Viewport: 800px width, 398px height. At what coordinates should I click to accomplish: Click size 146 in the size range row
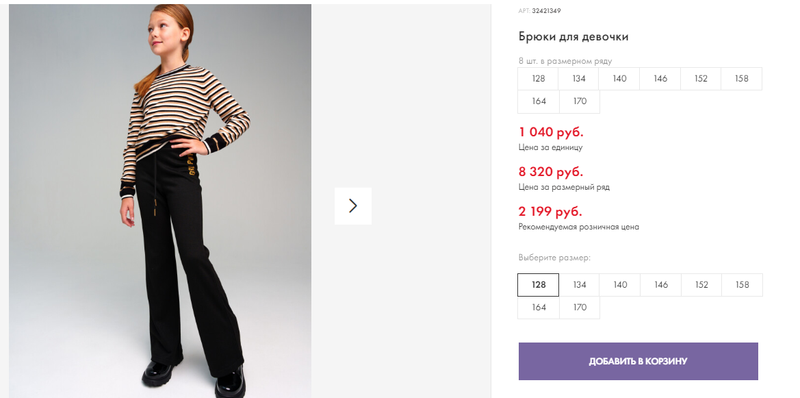(x=660, y=79)
